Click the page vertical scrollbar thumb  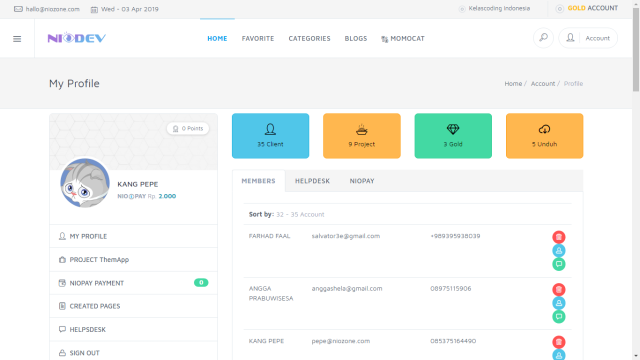pos(636,49)
